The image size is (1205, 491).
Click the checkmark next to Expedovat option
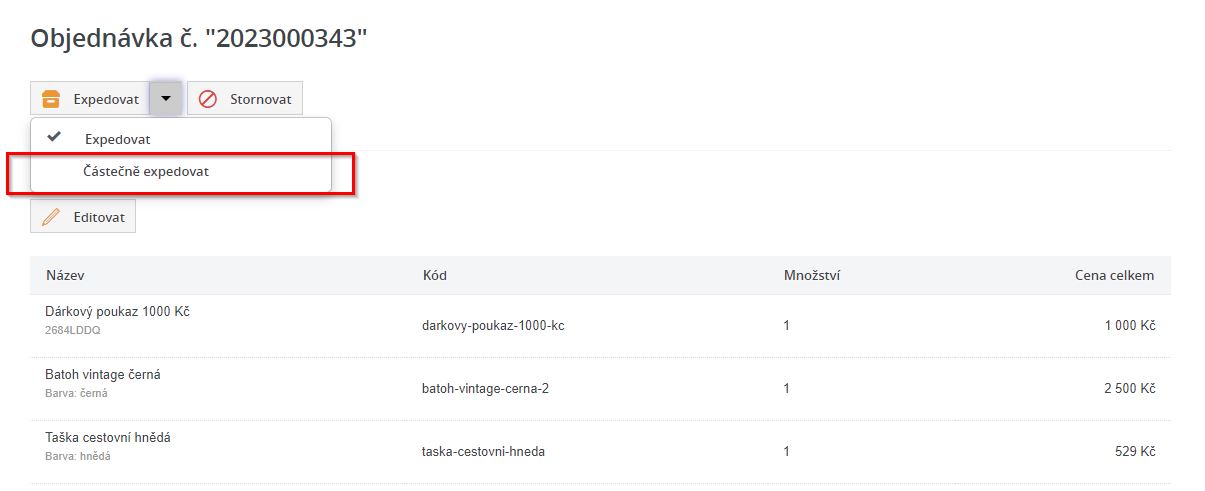click(x=55, y=138)
